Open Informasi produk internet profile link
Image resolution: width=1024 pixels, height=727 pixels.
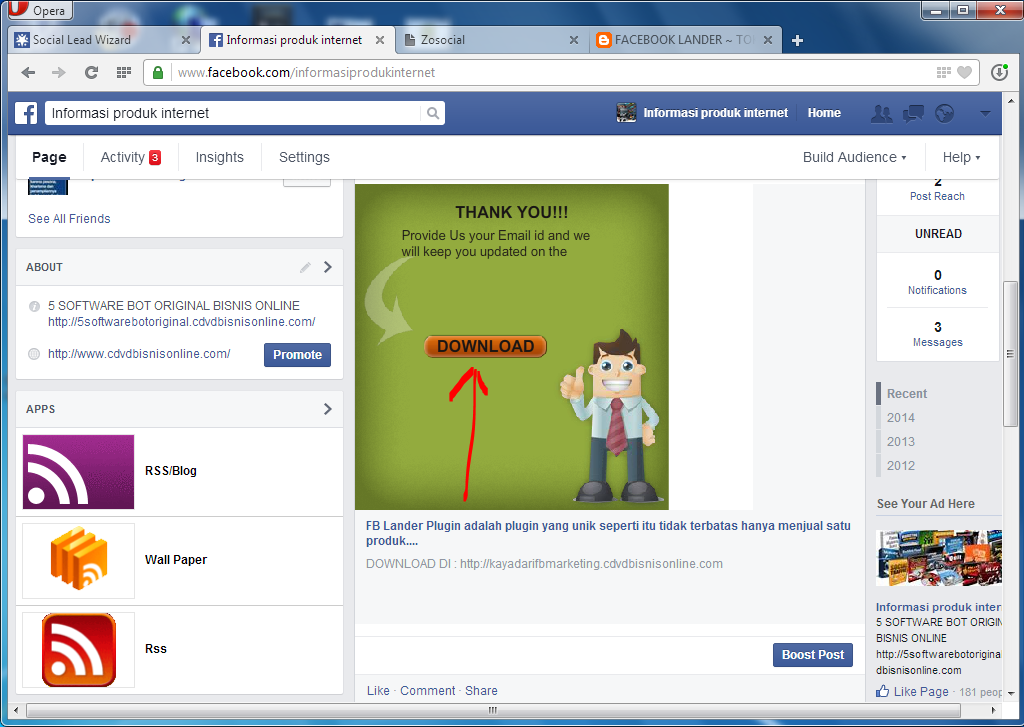click(x=702, y=112)
